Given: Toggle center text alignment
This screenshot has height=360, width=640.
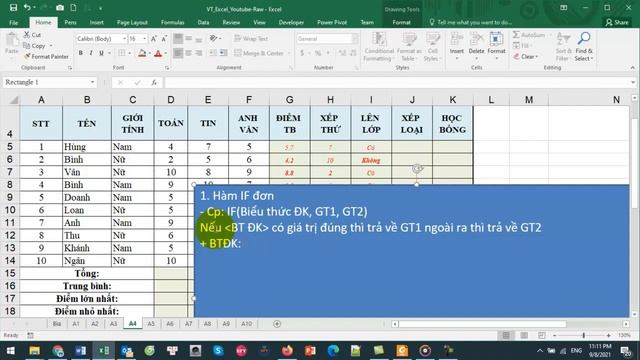Looking at the screenshot, I should pos(189,53).
